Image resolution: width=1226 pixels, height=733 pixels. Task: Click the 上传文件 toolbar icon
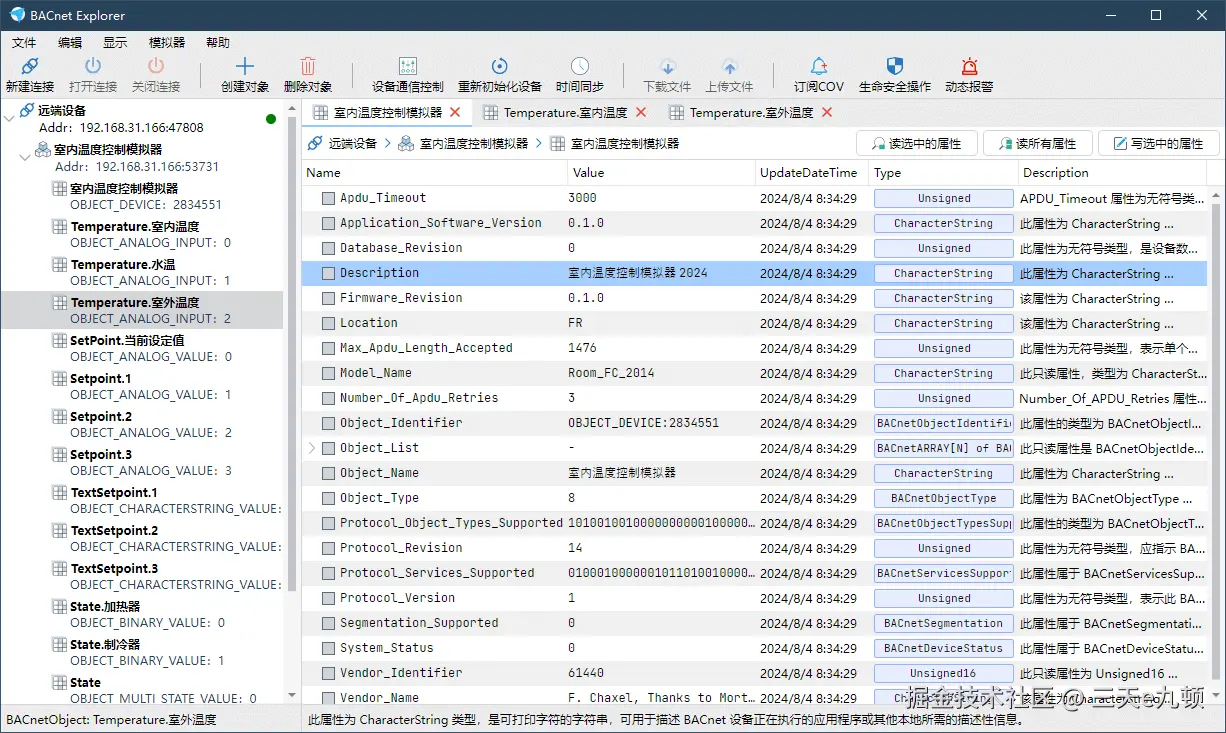(x=729, y=67)
